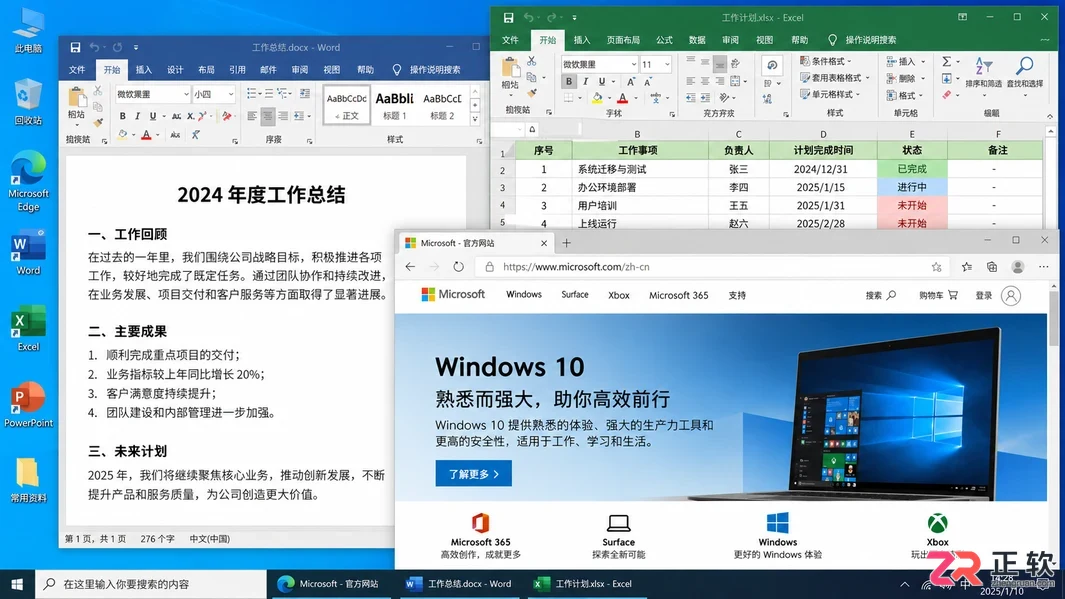Open Excel font name combo box
This screenshot has height=599, width=1065.
point(600,65)
